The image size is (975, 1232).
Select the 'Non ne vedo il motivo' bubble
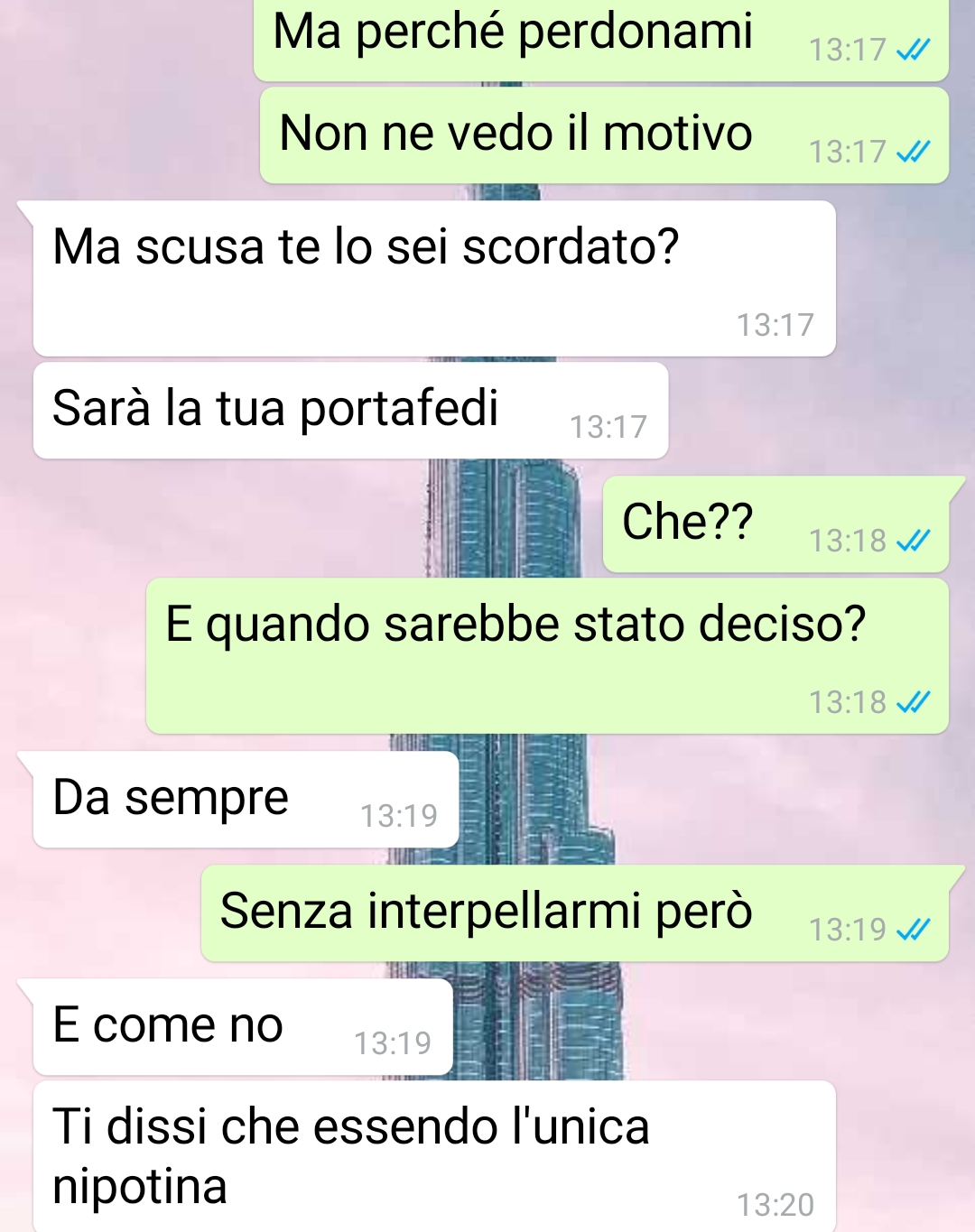604,135
